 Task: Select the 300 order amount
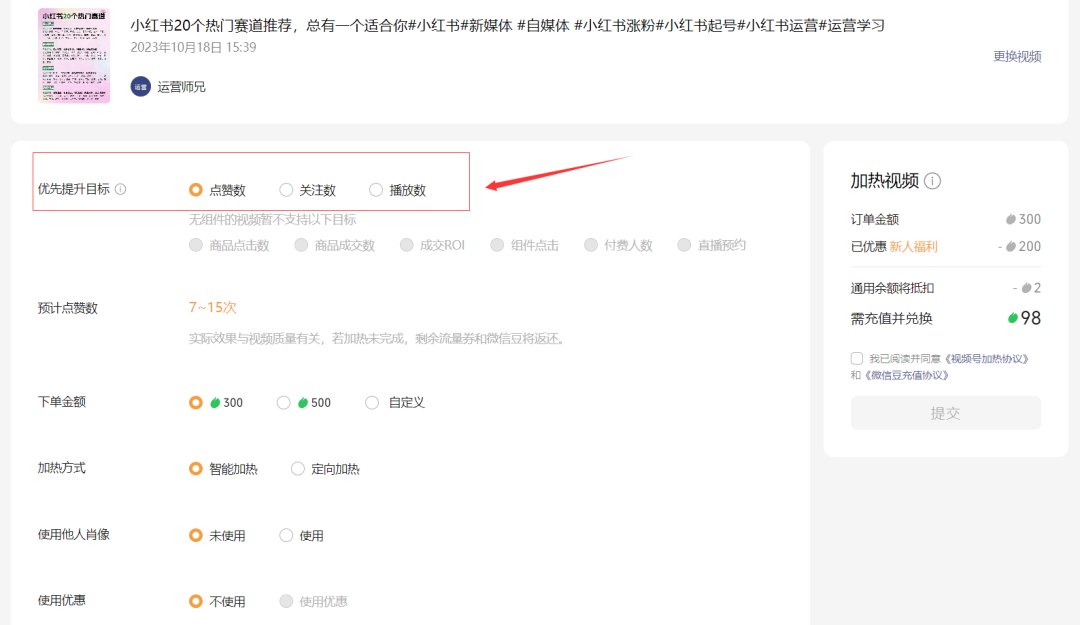click(x=196, y=402)
